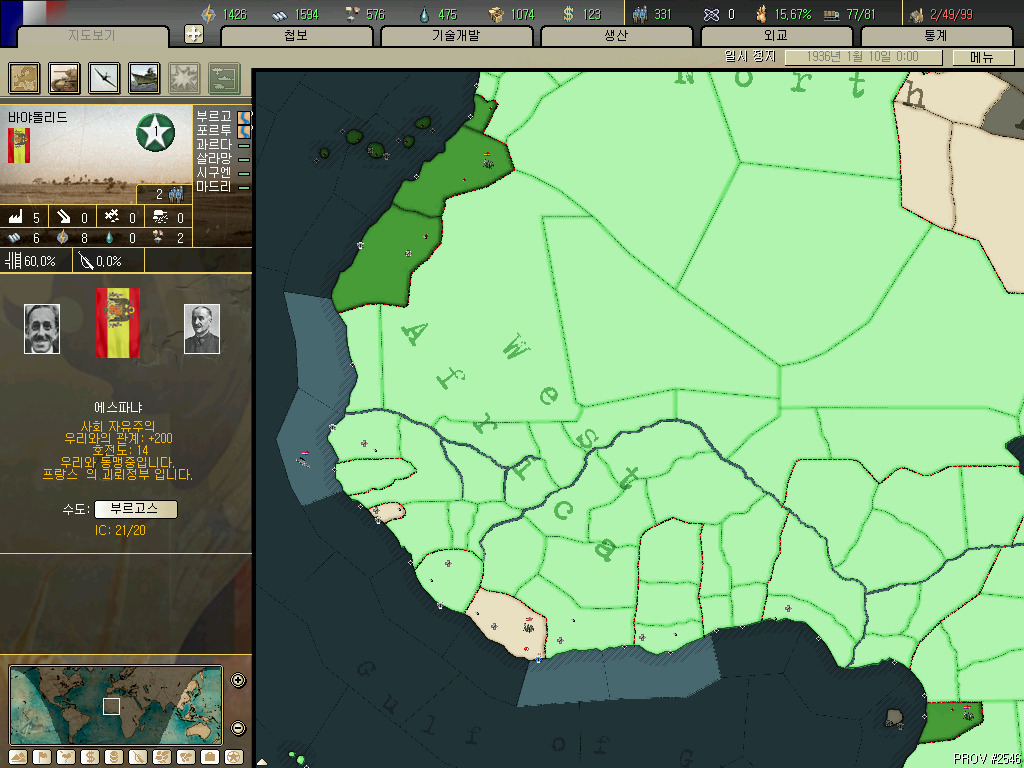Viewport: 1024px width, 768px height.
Task: Switch to victory points map mode star icon
Action: pyautogui.click(x=233, y=757)
